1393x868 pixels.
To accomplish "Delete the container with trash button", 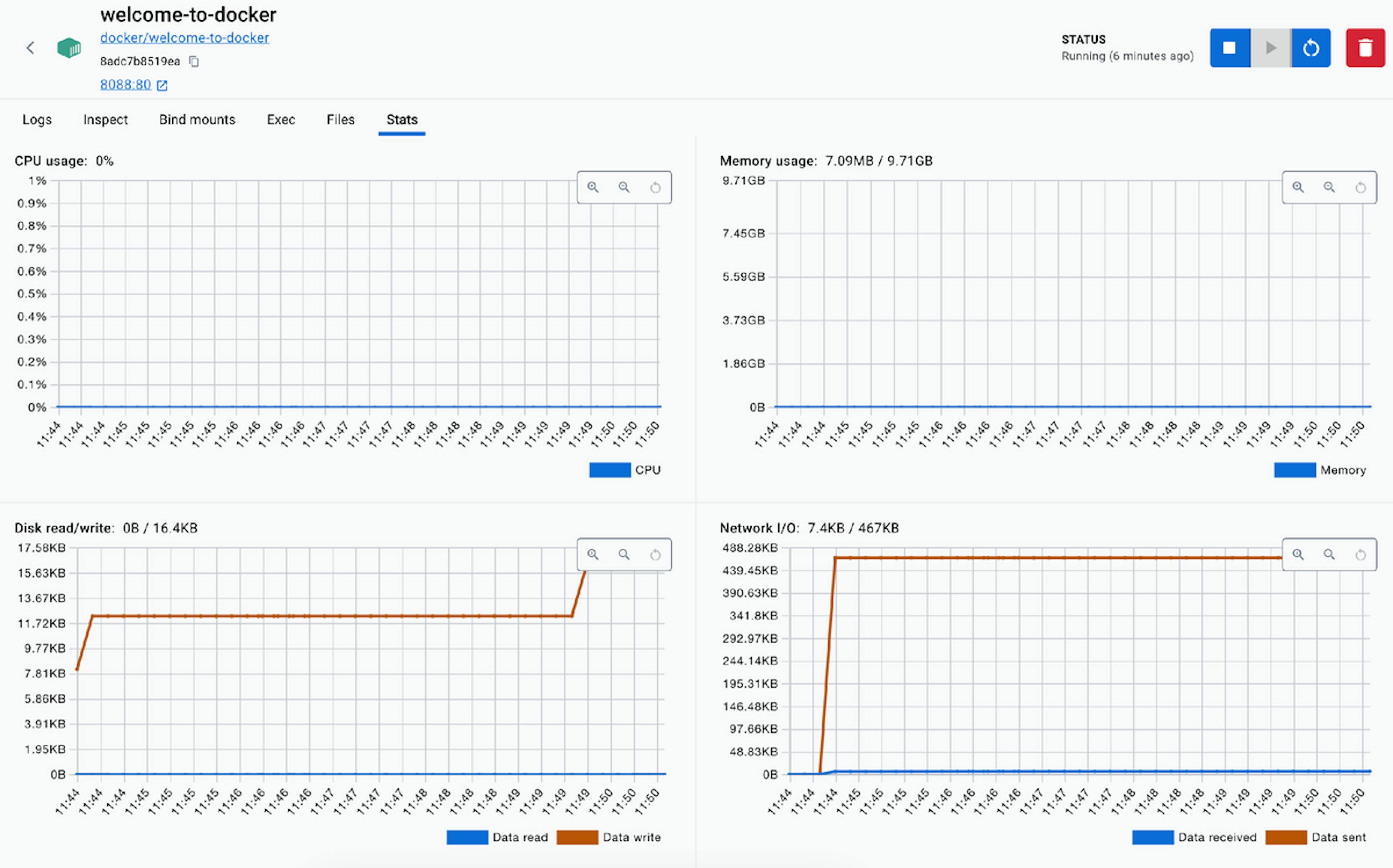I will 1365,47.
